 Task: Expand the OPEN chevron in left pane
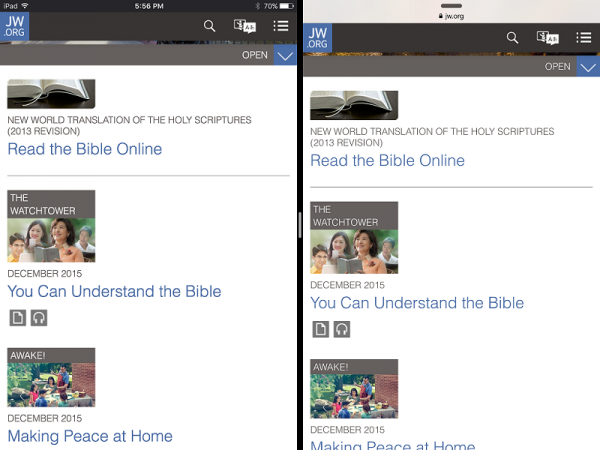(285, 55)
